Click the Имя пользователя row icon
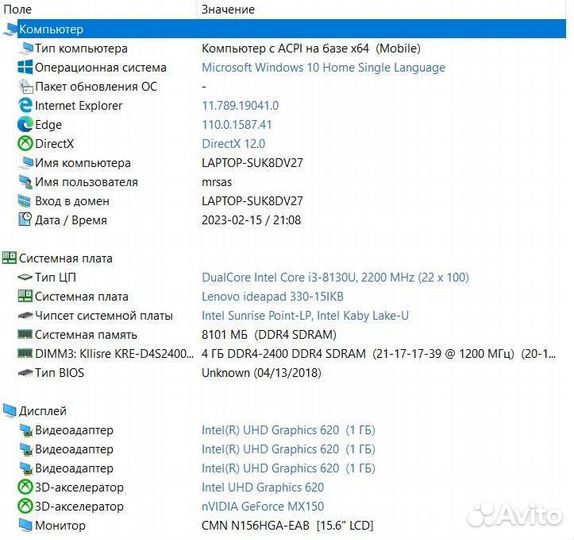Screen dimensions: 574x540 pyautogui.click(x=26, y=182)
